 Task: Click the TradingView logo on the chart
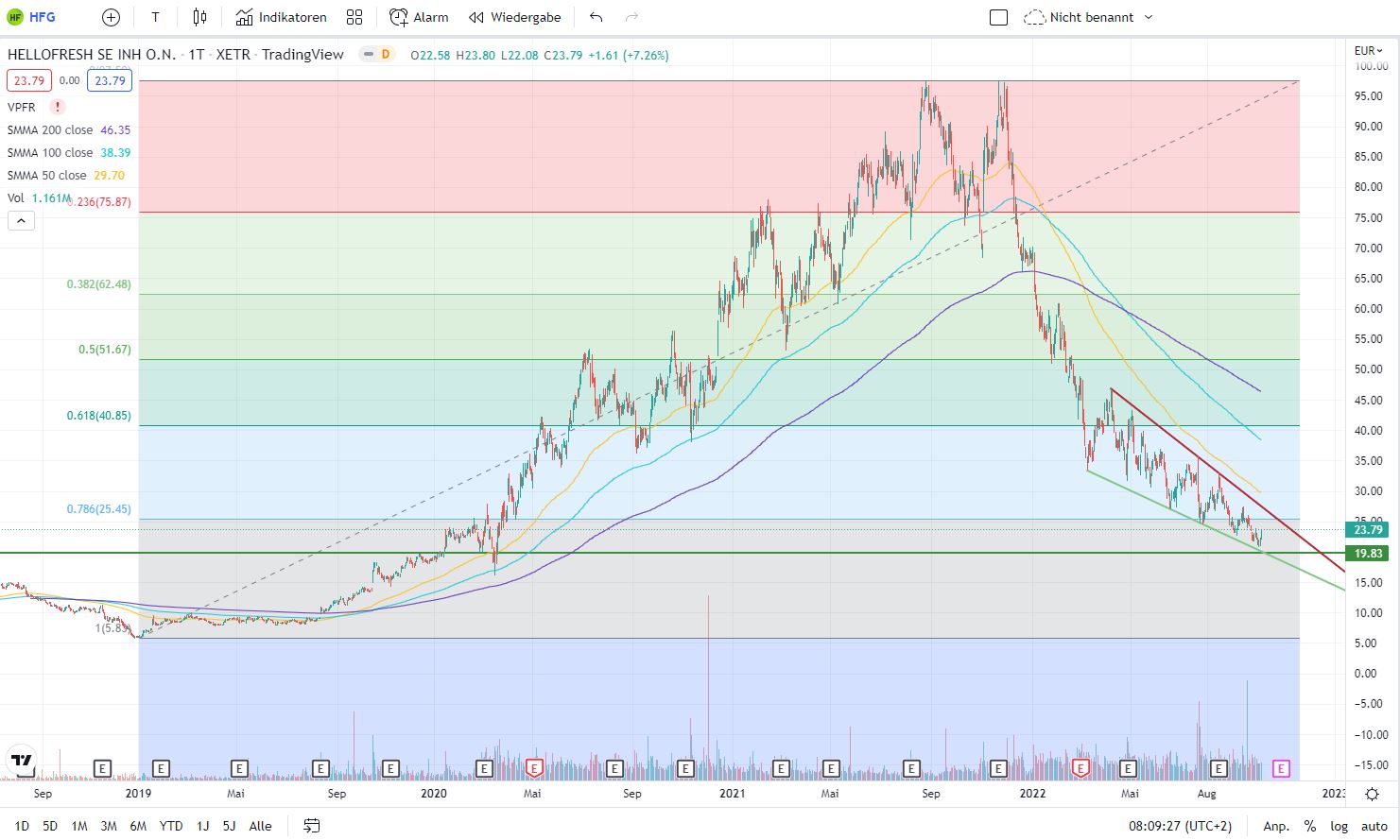click(x=21, y=761)
